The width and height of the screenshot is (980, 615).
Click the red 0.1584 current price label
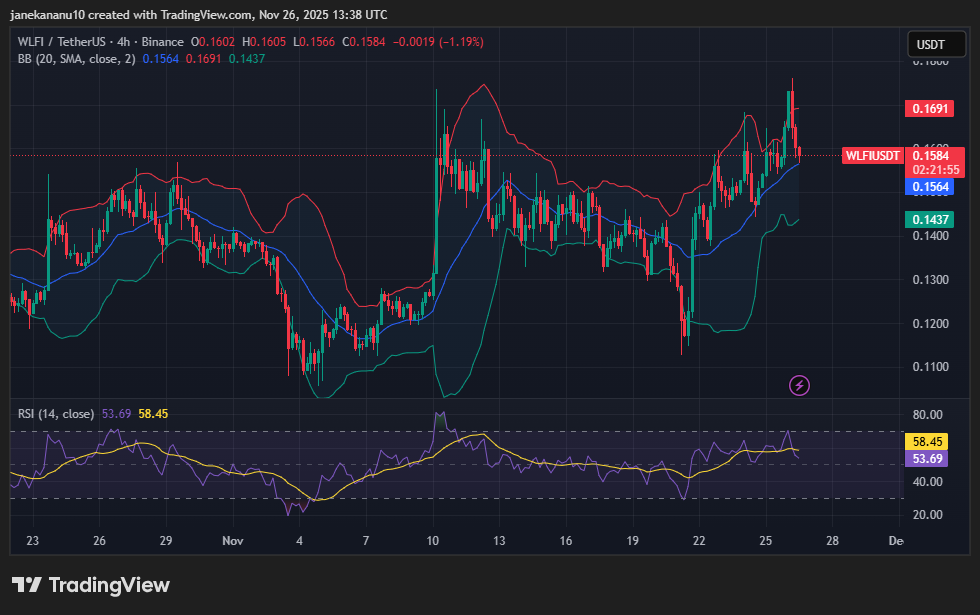(929, 155)
